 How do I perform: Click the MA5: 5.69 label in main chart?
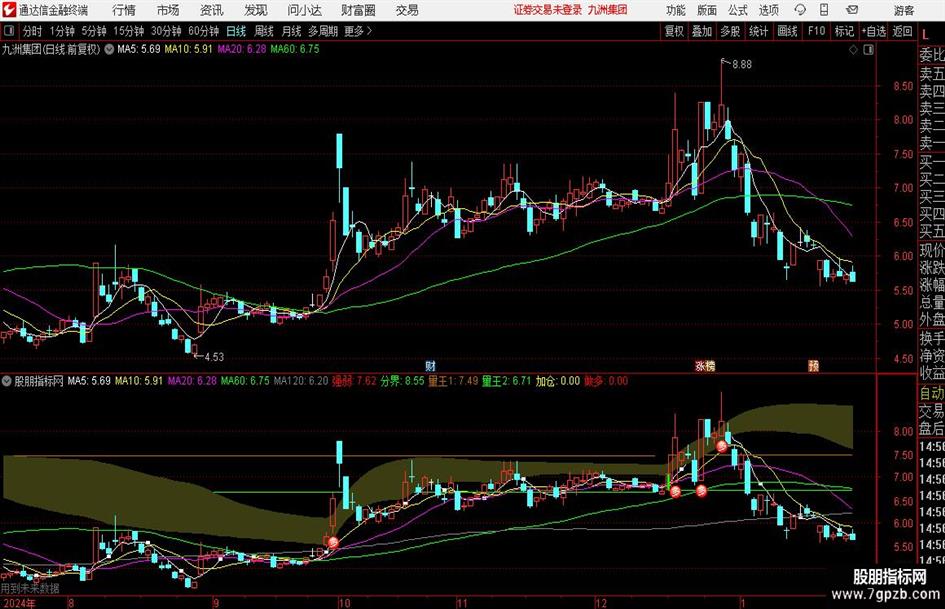[x=139, y=49]
